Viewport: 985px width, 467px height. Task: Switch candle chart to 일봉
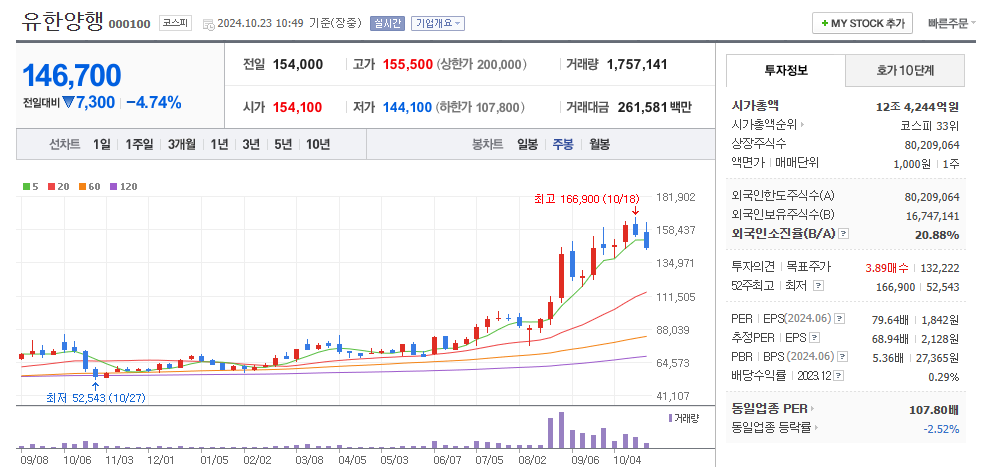point(527,144)
